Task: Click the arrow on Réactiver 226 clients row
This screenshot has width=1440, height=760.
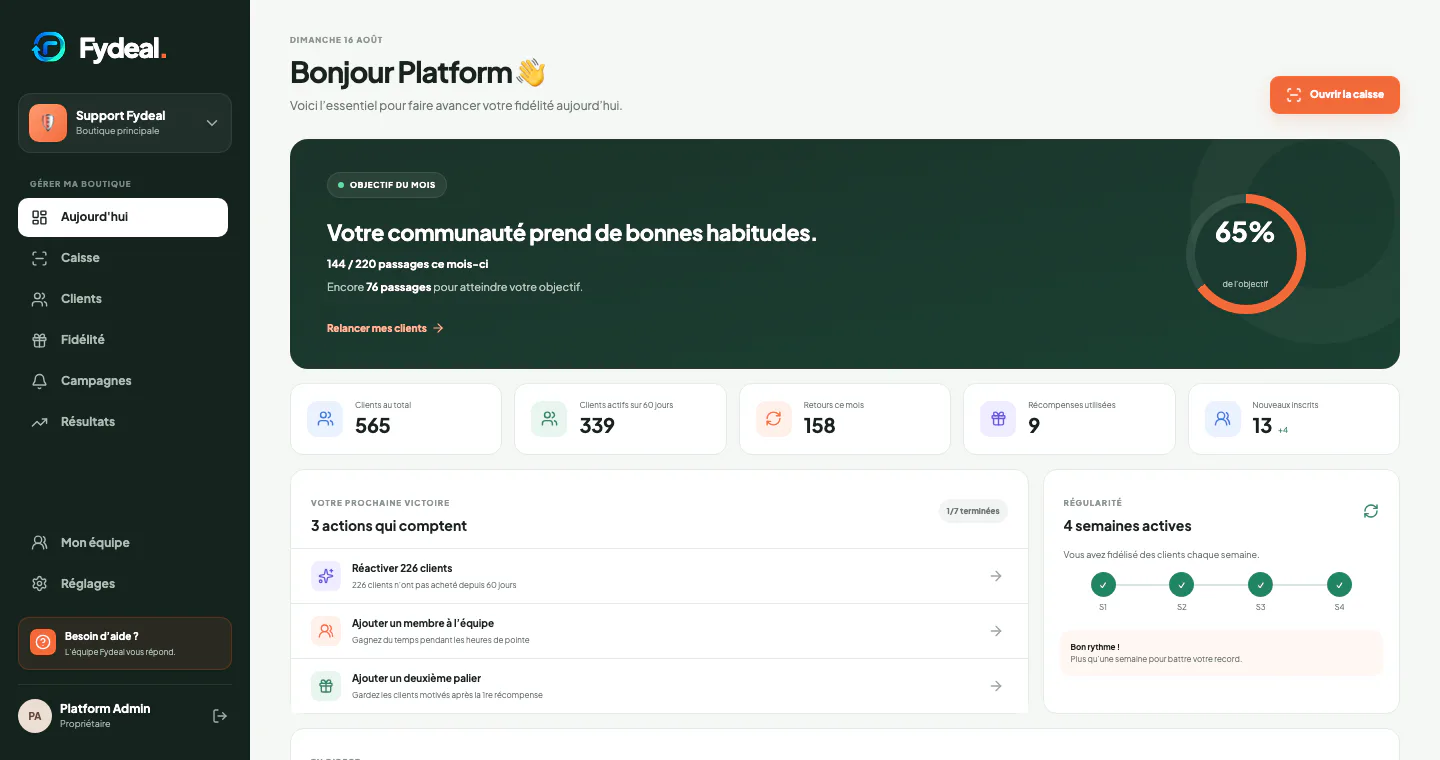Action: tap(996, 576)
